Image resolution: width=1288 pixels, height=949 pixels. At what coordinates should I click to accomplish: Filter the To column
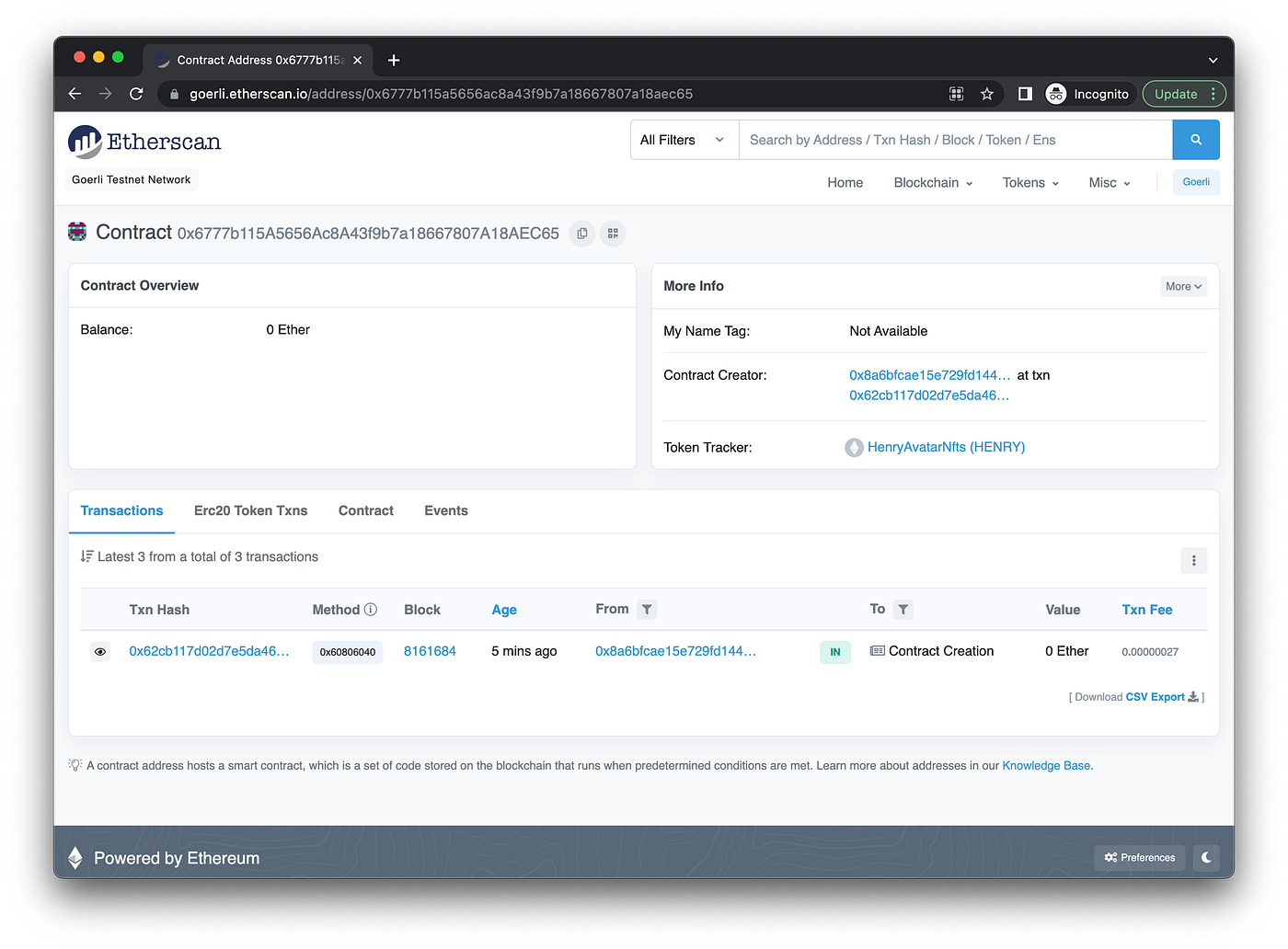click(x=903, y=610)
